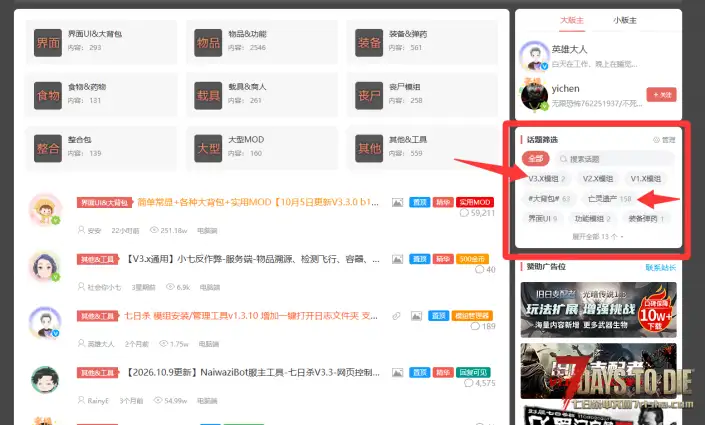Open the 装备 category icon

click(x=369, y=43)
